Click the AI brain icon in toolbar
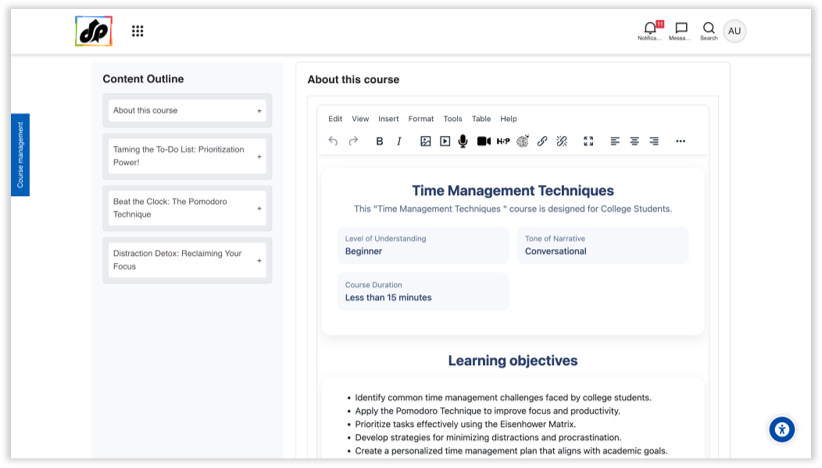 pos(523,141)
